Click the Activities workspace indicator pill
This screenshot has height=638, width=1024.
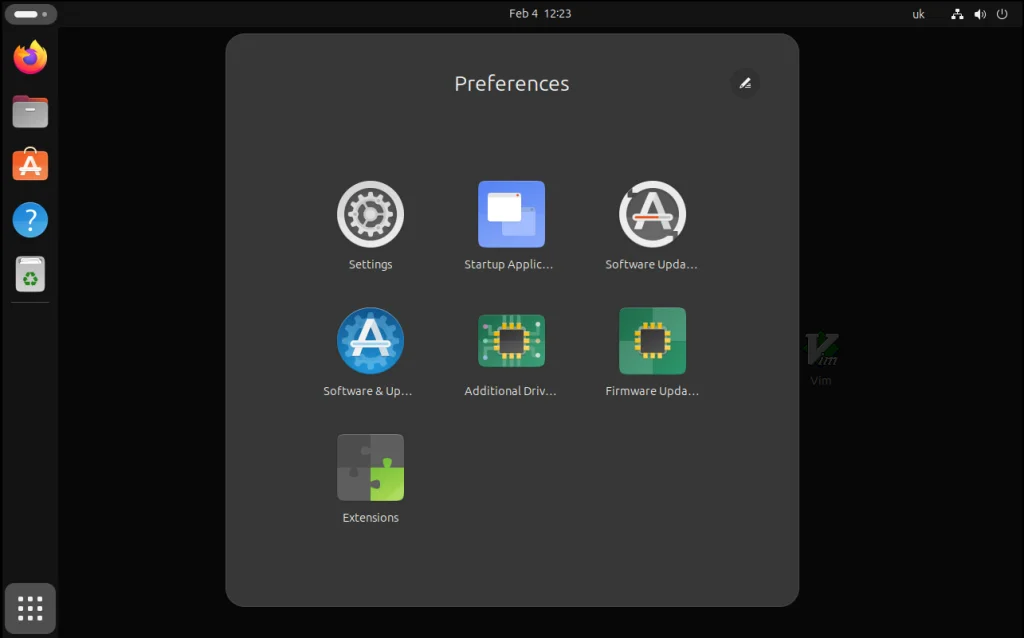coord(30,14)
